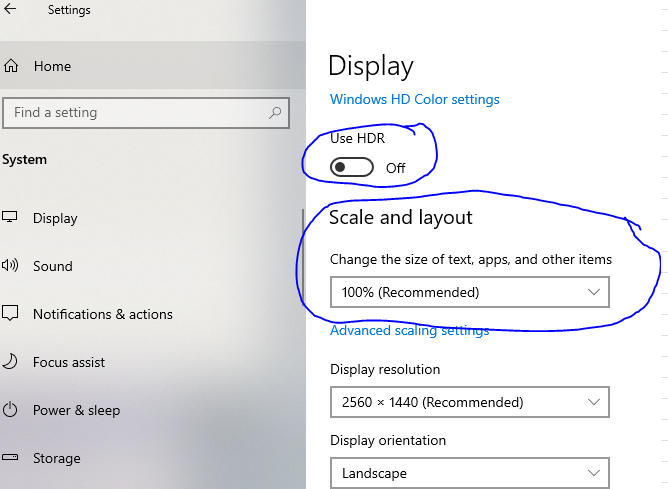Open the 100% (Recommended) scale dropdown
This screenshot has width=668, height=489.
[469, 292]
